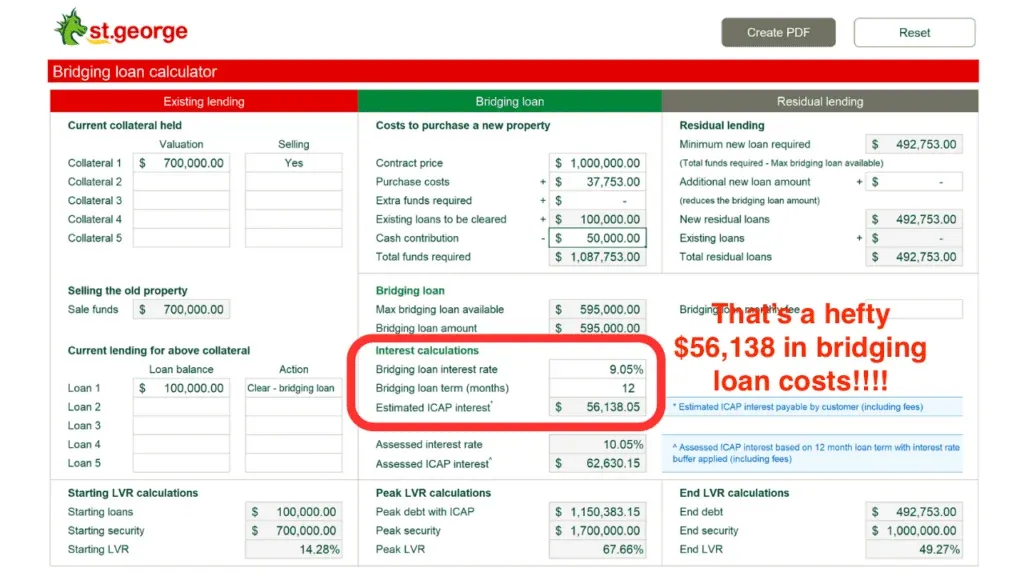Image resolution: width=1024 pixels, height=576 pixels.
Task: Click the Starting loans value
Action: [293, 512]
